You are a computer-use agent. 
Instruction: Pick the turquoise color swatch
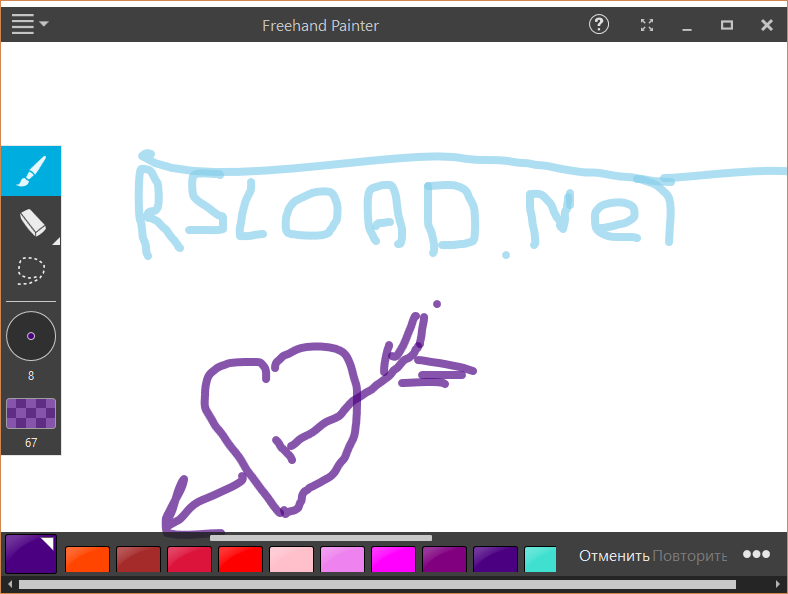(540, 559)
